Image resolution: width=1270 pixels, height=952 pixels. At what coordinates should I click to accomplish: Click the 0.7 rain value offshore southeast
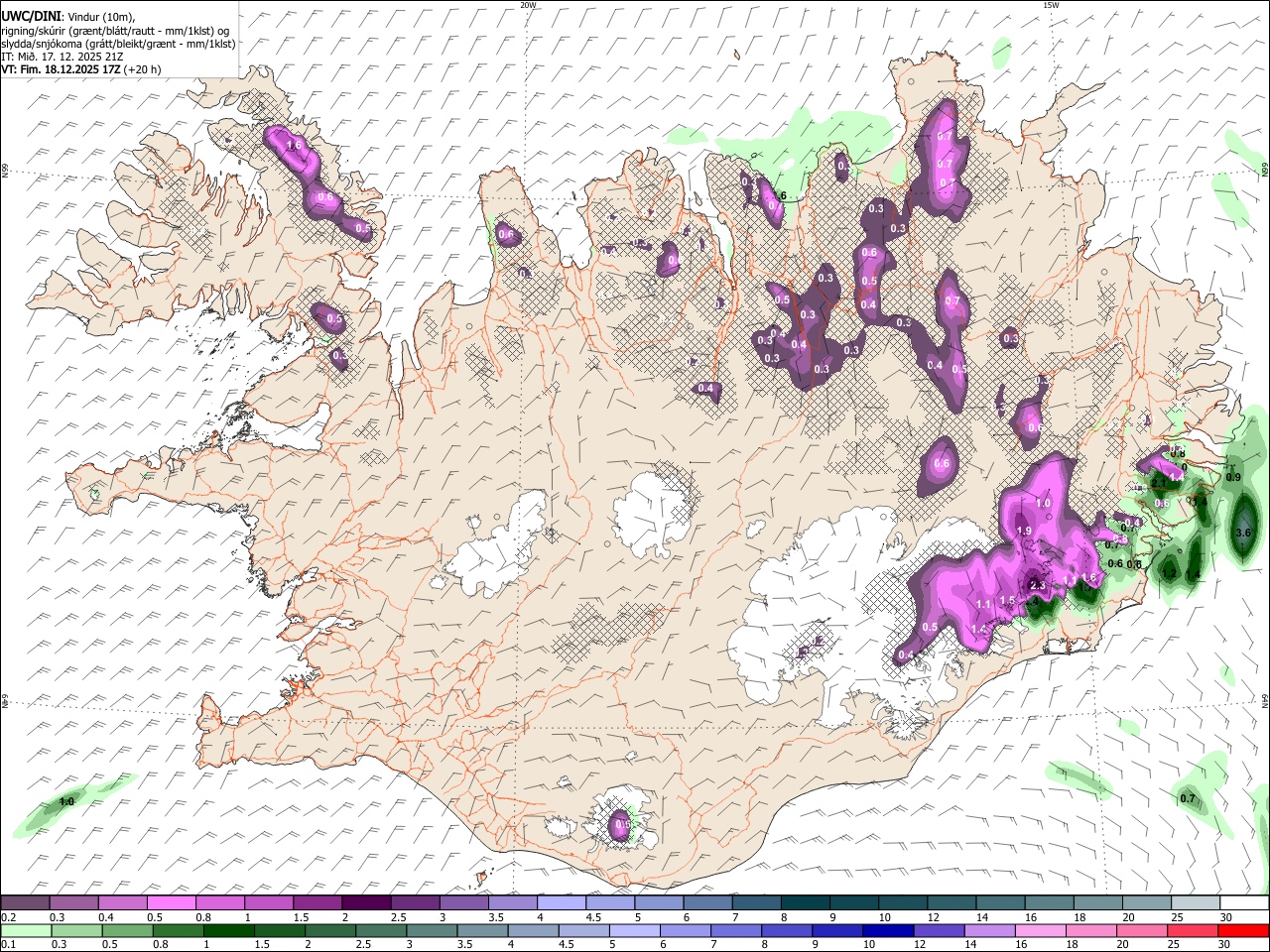coord(1188,799)
